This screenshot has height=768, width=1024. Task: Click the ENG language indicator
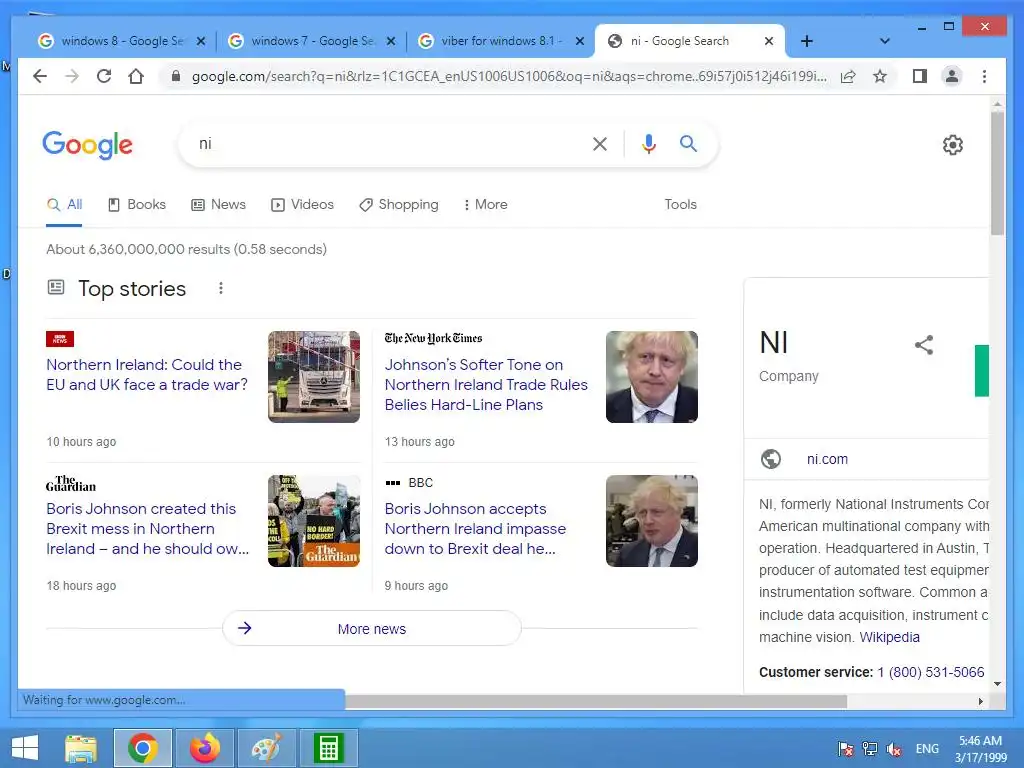(x=927, y=749)
